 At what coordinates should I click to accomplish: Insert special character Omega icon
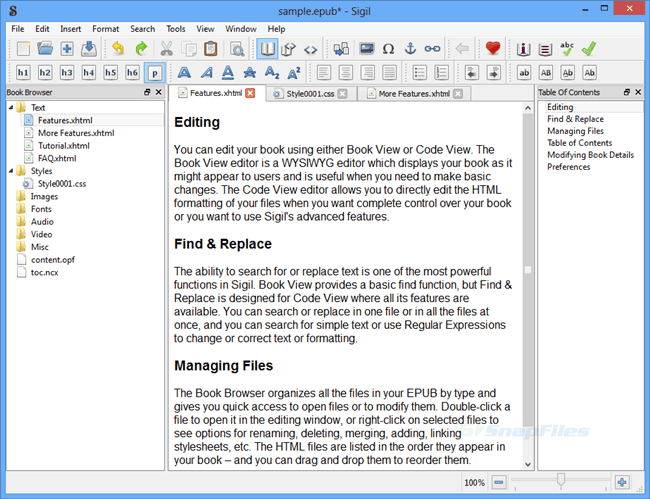388,49
